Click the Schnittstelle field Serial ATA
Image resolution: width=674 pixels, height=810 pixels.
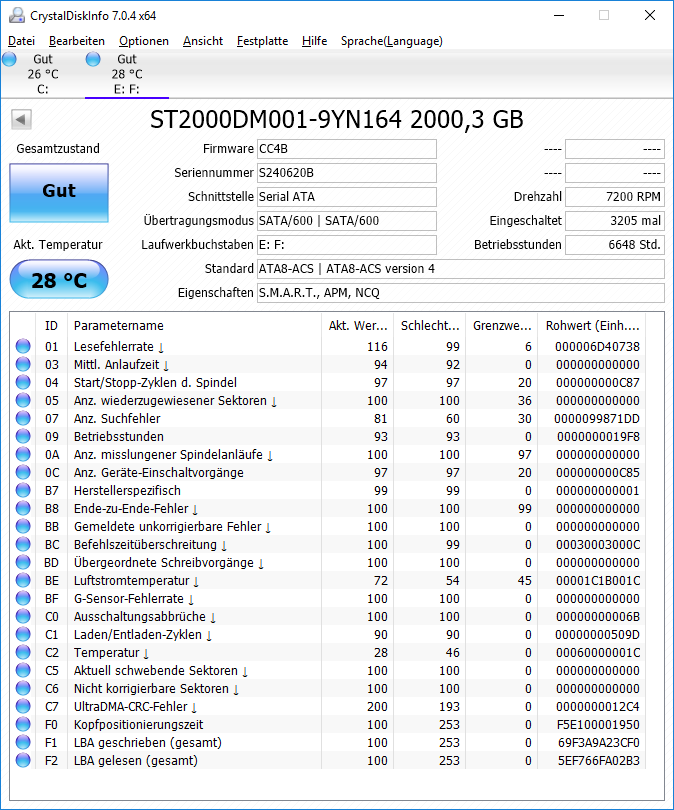pos(347,197)
